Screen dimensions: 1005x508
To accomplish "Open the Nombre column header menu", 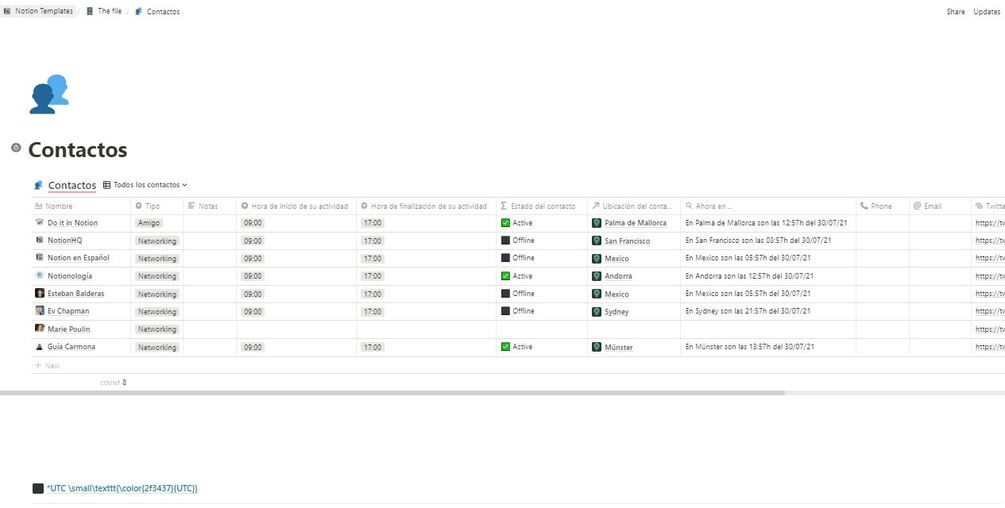I will (x=81, y=206).
